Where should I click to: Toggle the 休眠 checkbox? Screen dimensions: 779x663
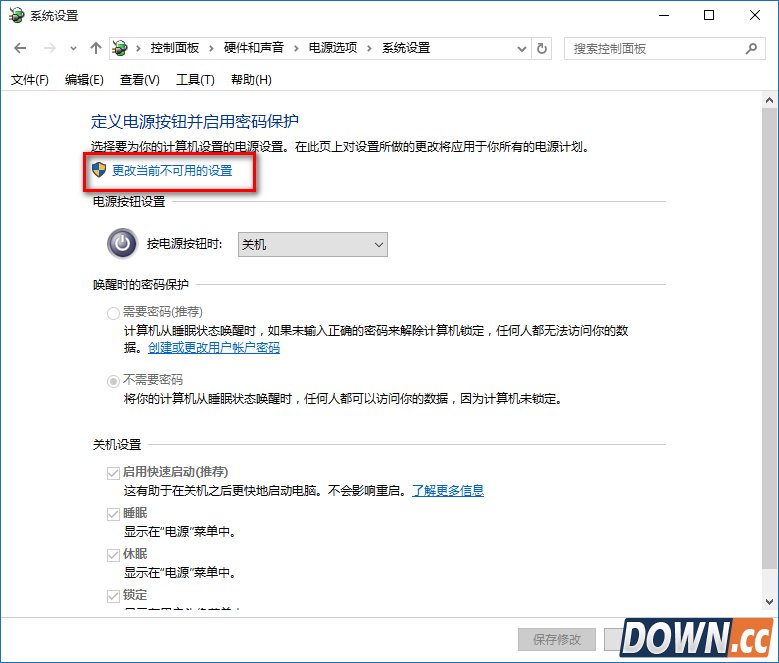point(113,555)
